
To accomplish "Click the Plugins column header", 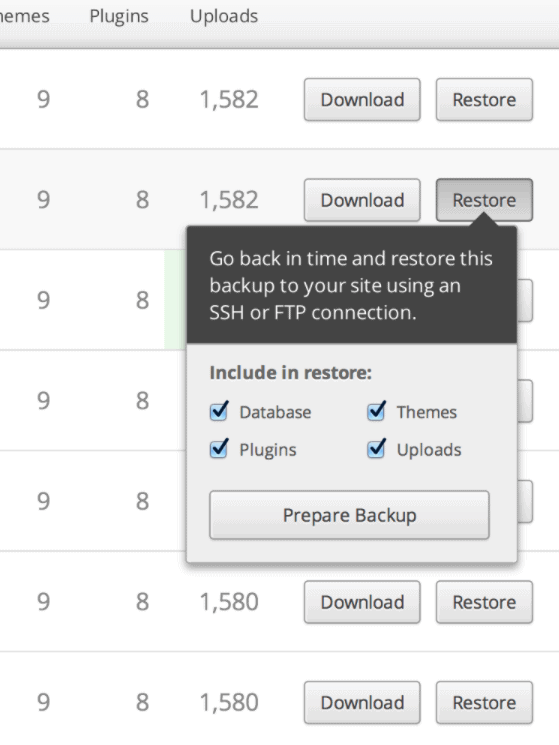I will [x=119, y=16].
